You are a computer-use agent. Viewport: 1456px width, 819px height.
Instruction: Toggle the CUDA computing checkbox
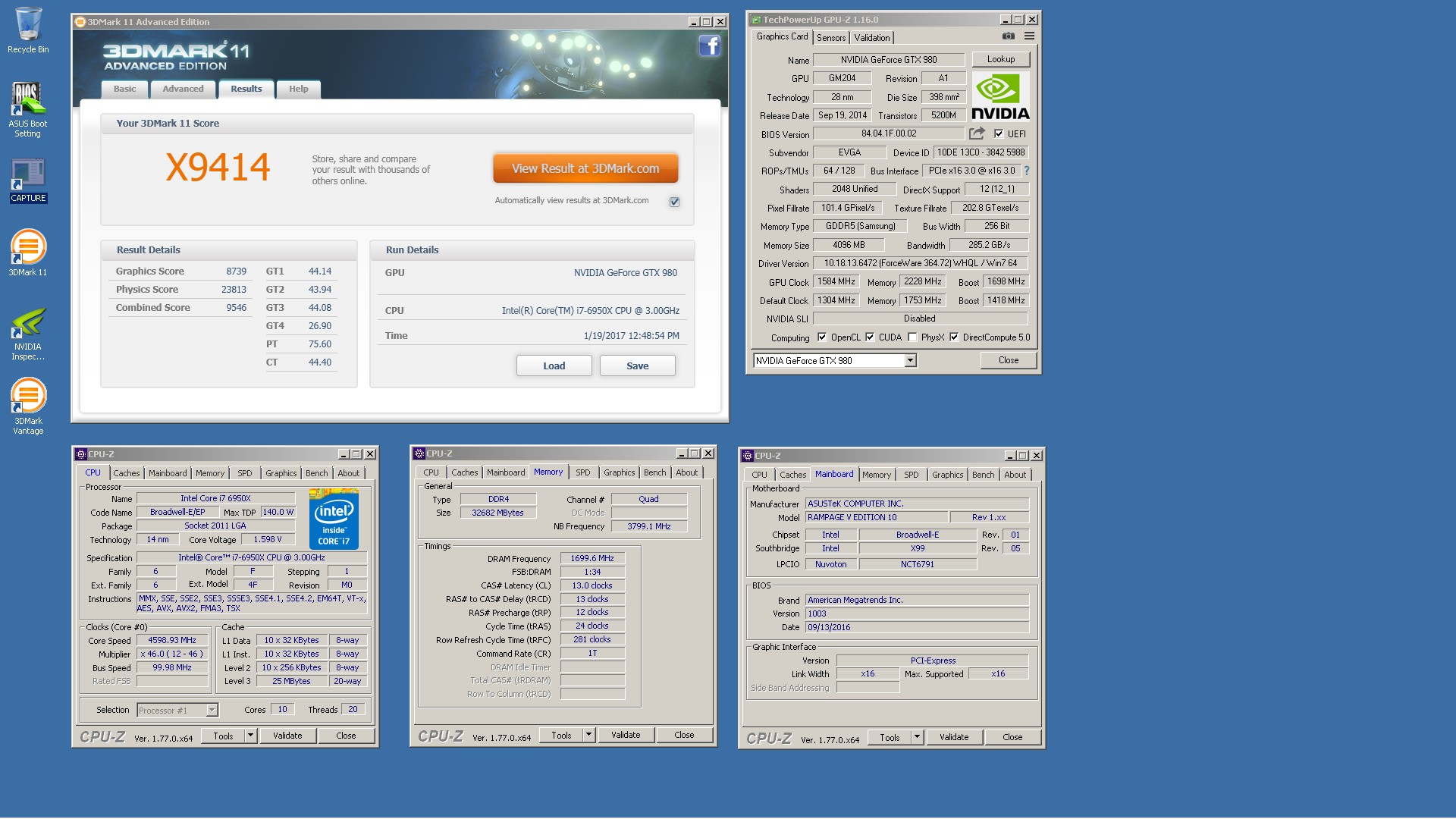point(870,337)
